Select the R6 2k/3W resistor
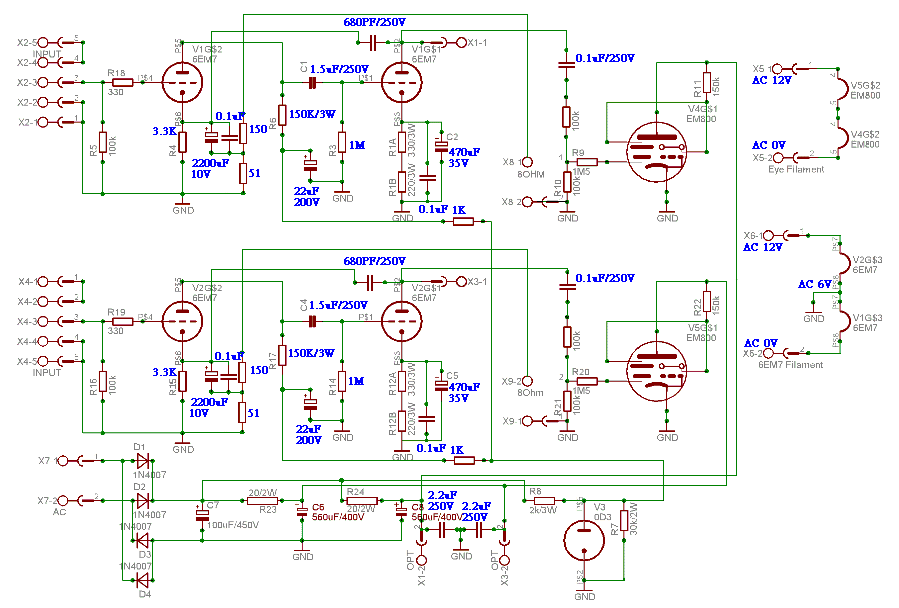The image size is (899, 608). click(x=542, y=500)
